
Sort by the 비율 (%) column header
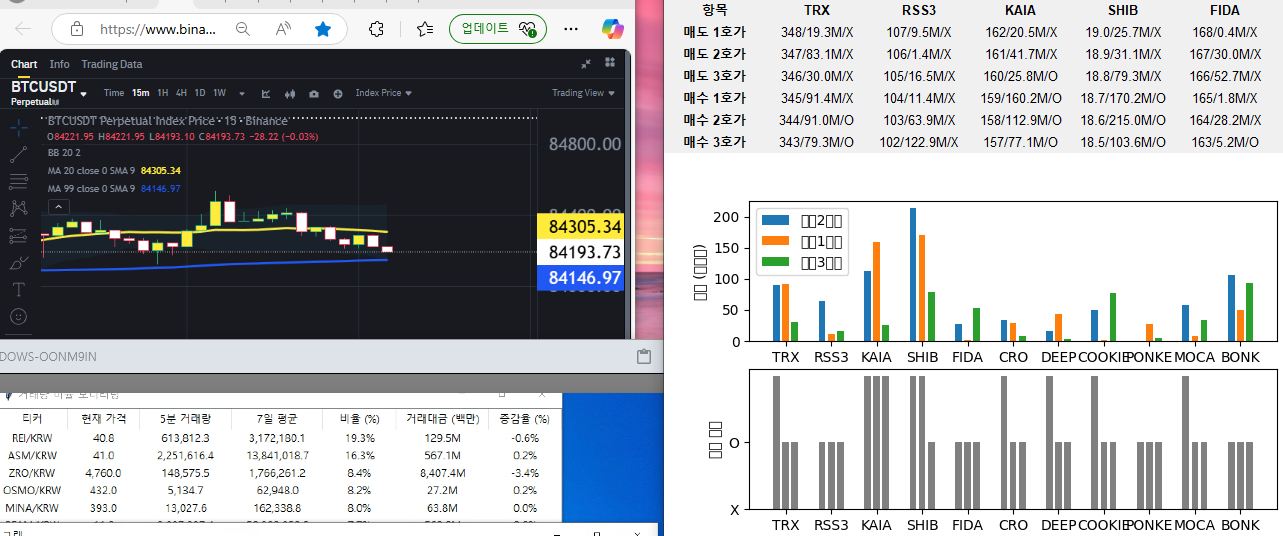click(x=360, y=419)
